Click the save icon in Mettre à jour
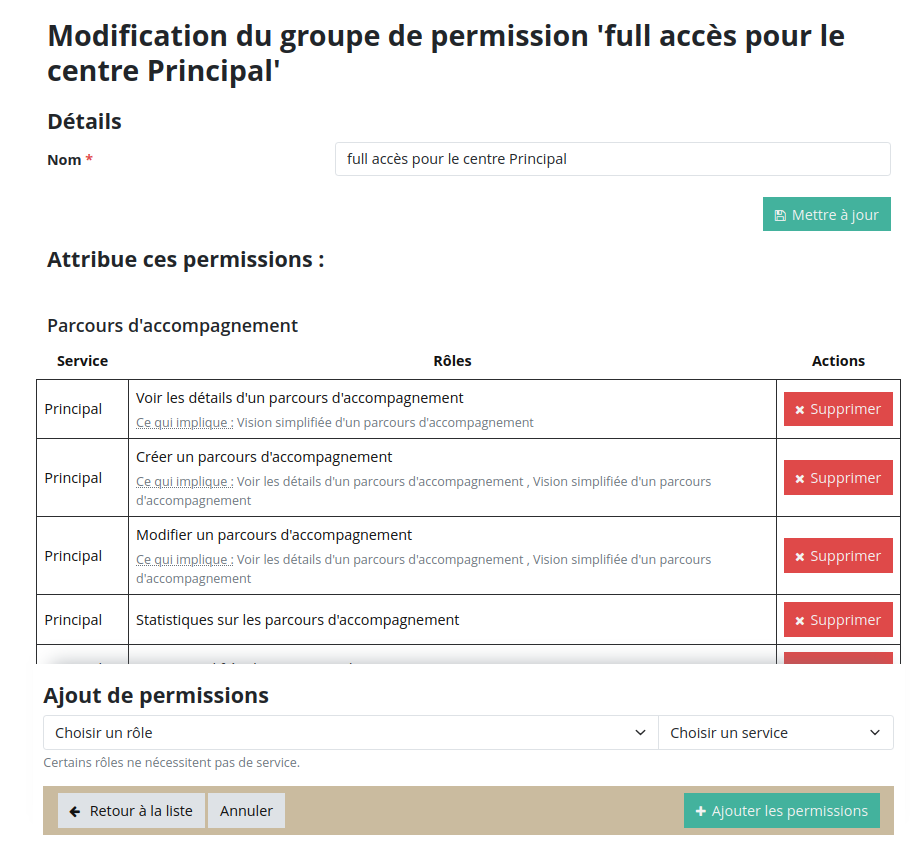 click(780, 215)
